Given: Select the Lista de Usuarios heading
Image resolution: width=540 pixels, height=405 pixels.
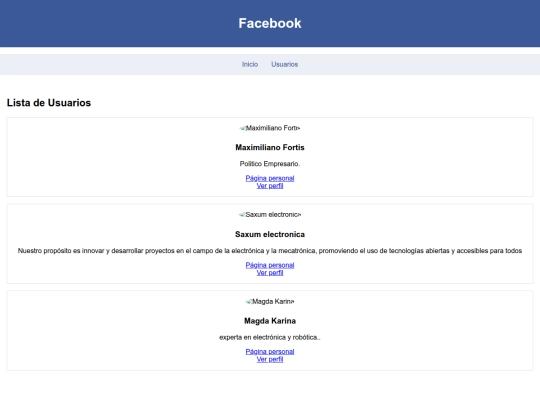Looking at the screenshot, I should click(49, 103).
